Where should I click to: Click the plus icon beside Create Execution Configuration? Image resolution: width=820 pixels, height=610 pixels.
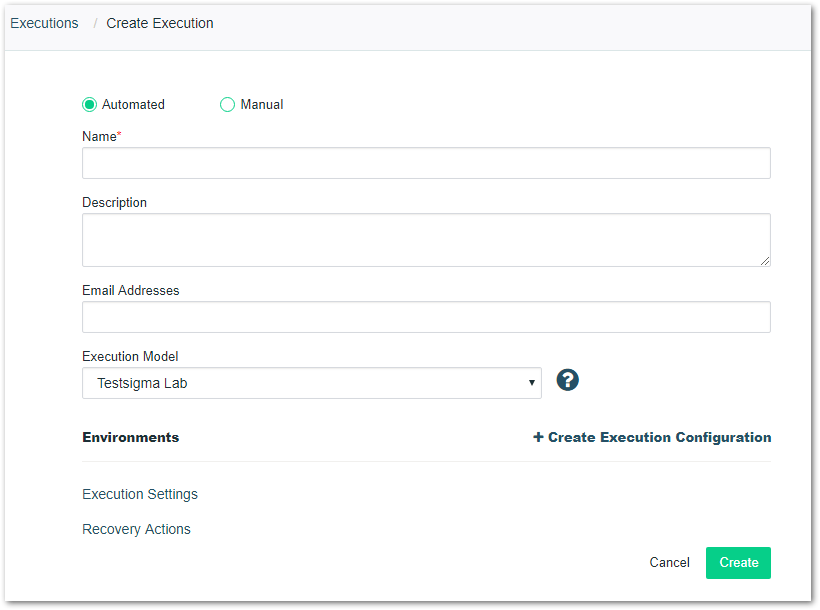pyautogui.click(x=538, y=437)
